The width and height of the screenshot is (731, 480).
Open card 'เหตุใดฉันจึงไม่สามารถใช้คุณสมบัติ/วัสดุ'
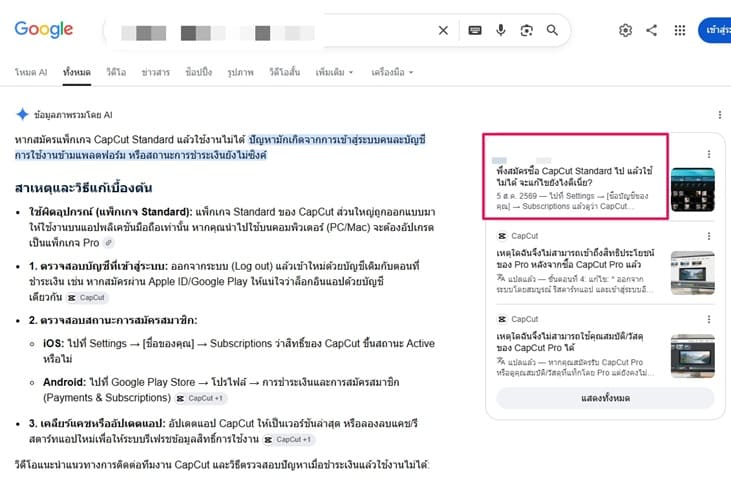click(x=570, y=342)
